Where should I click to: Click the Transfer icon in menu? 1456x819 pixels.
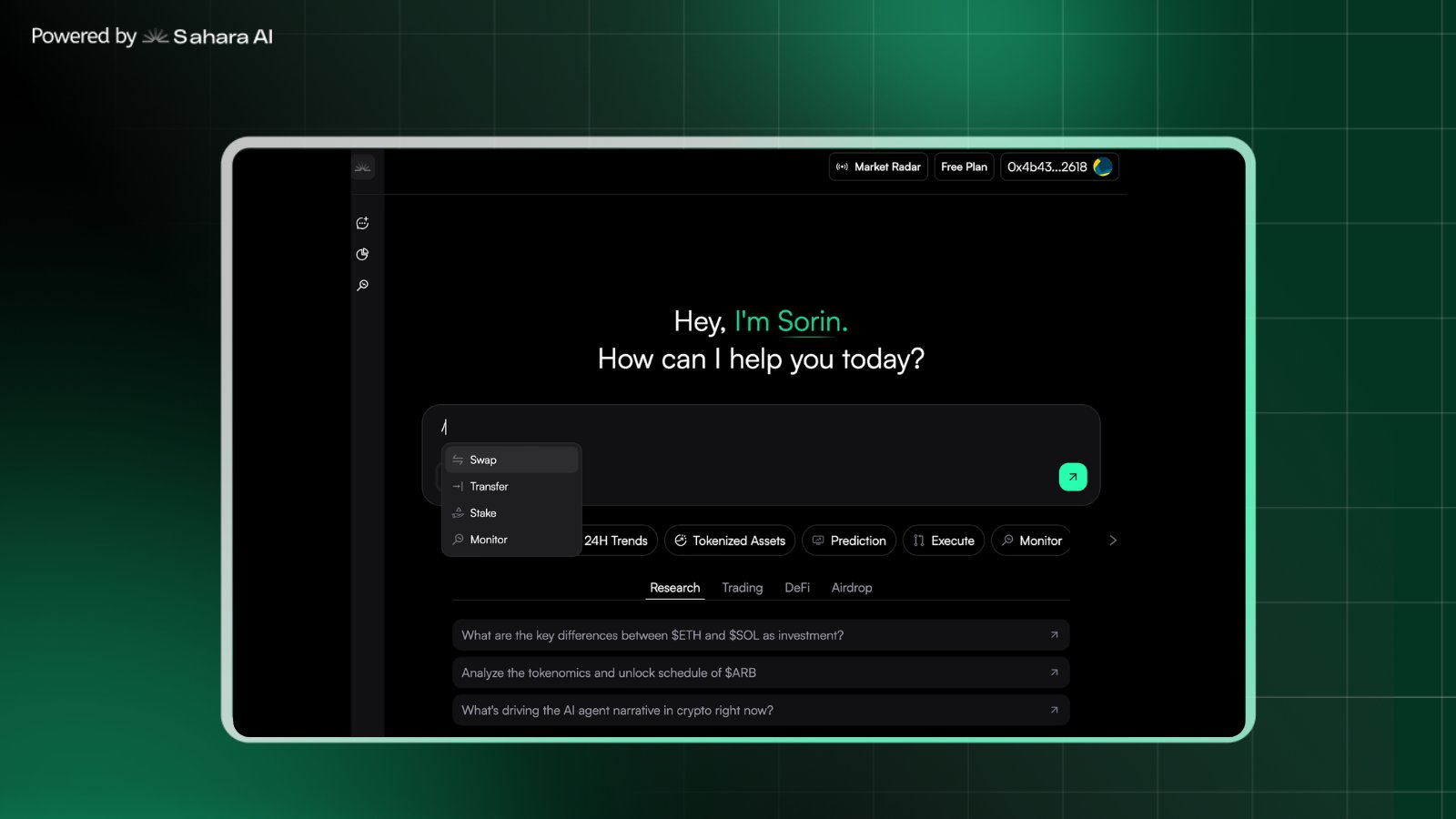click(458, 486)
